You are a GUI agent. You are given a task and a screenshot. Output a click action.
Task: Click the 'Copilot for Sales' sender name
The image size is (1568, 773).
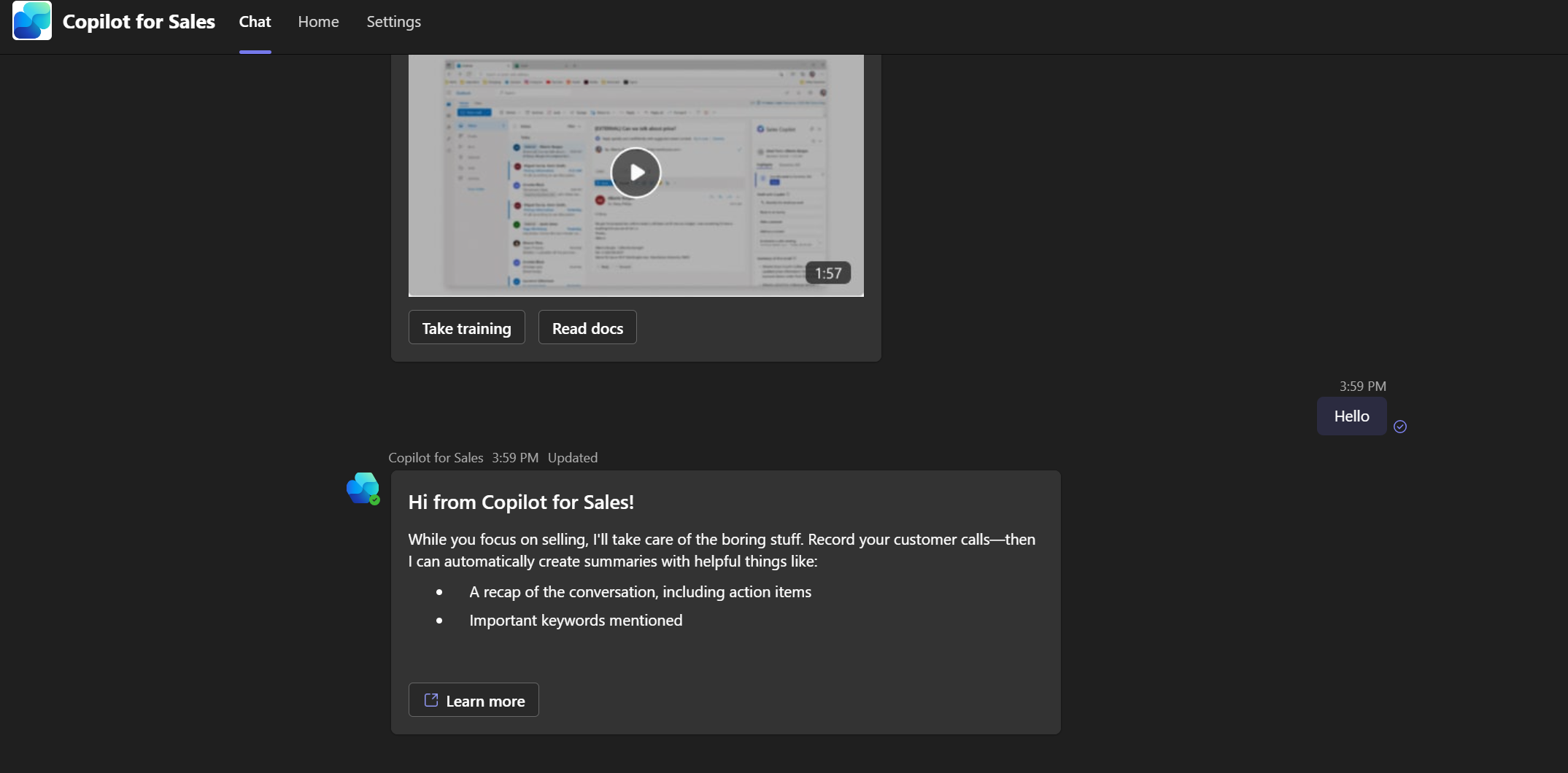pyautogui.click(x=436, y=458)
